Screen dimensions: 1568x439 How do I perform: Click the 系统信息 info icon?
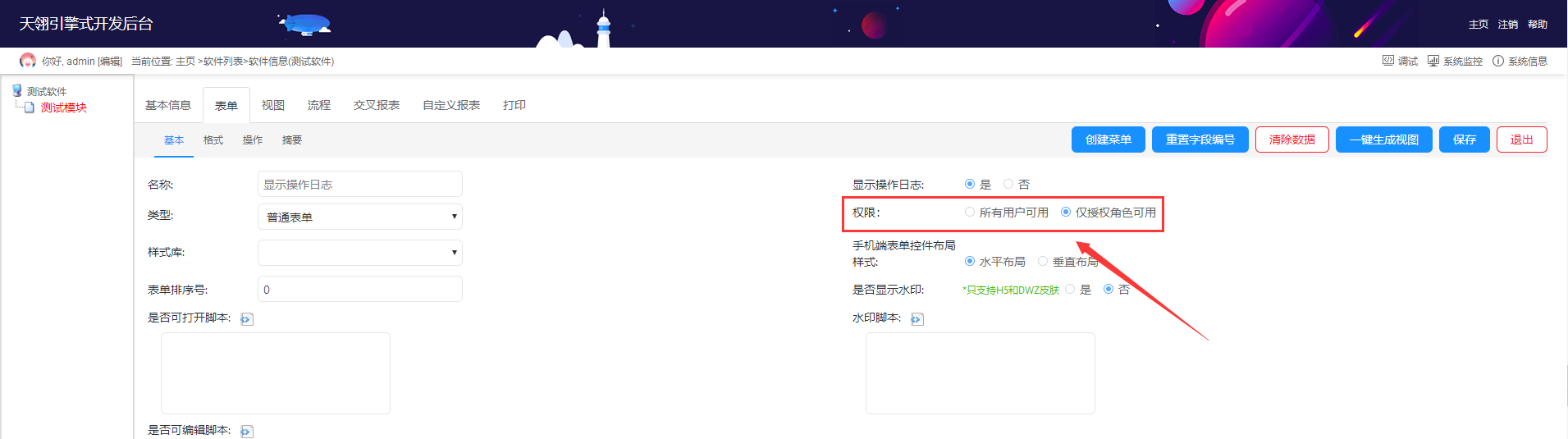pyautogui.click(x=1498, y=61)
